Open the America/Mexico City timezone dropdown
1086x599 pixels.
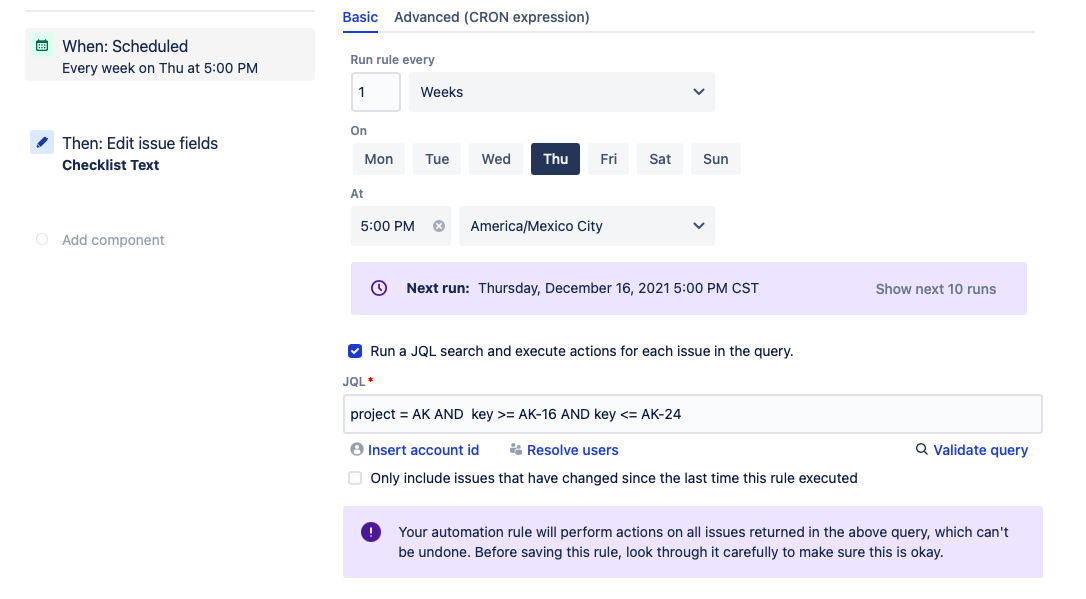click(586, 226)
